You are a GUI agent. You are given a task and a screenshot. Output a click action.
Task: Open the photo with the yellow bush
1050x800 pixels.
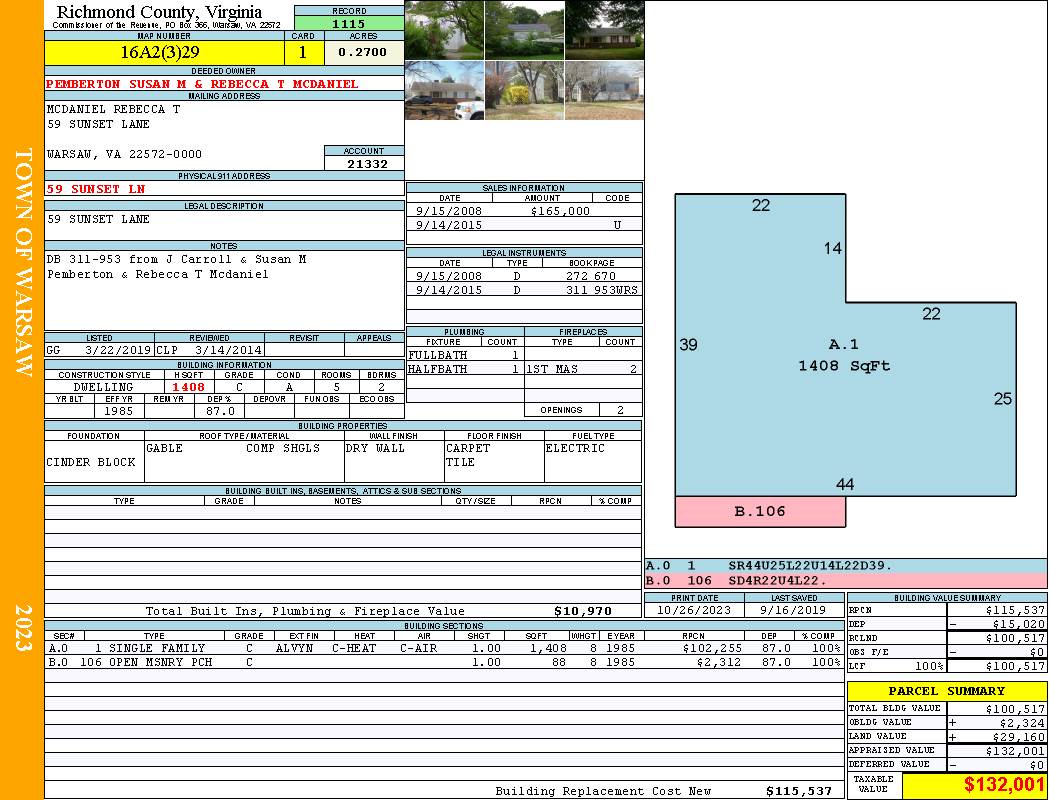click(x=524, y=90)
